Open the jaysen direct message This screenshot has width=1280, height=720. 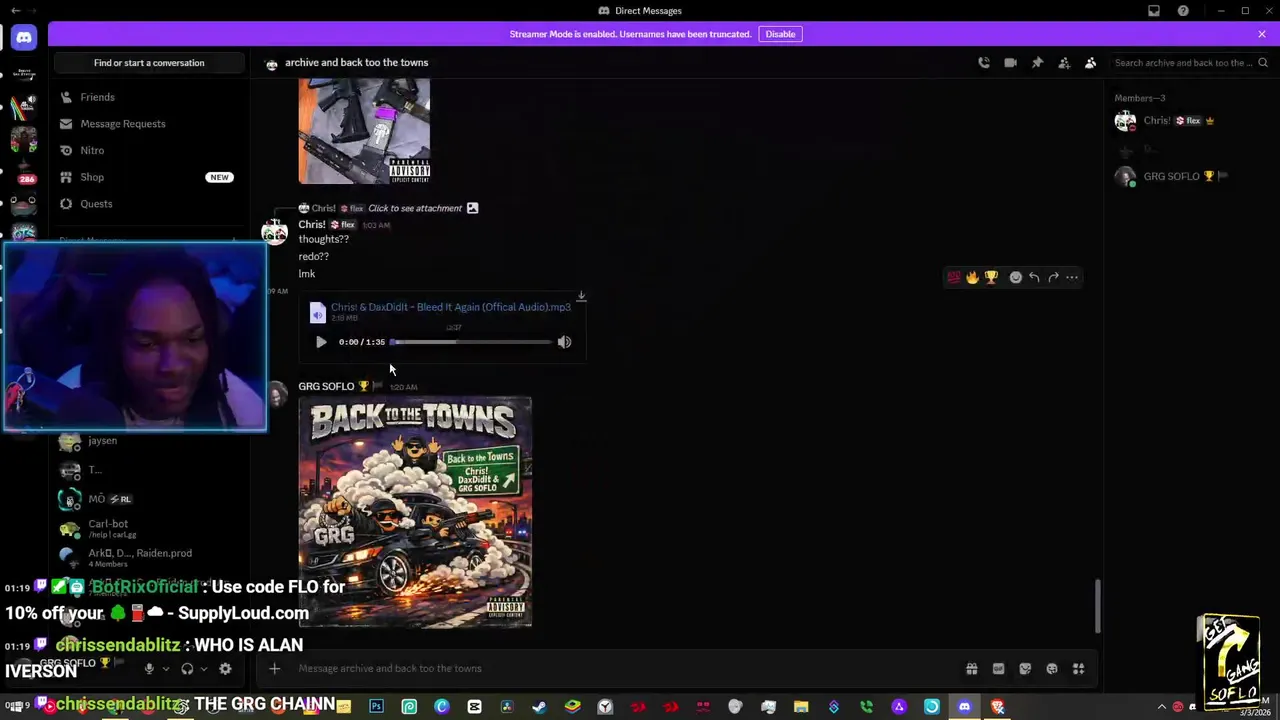149,441
